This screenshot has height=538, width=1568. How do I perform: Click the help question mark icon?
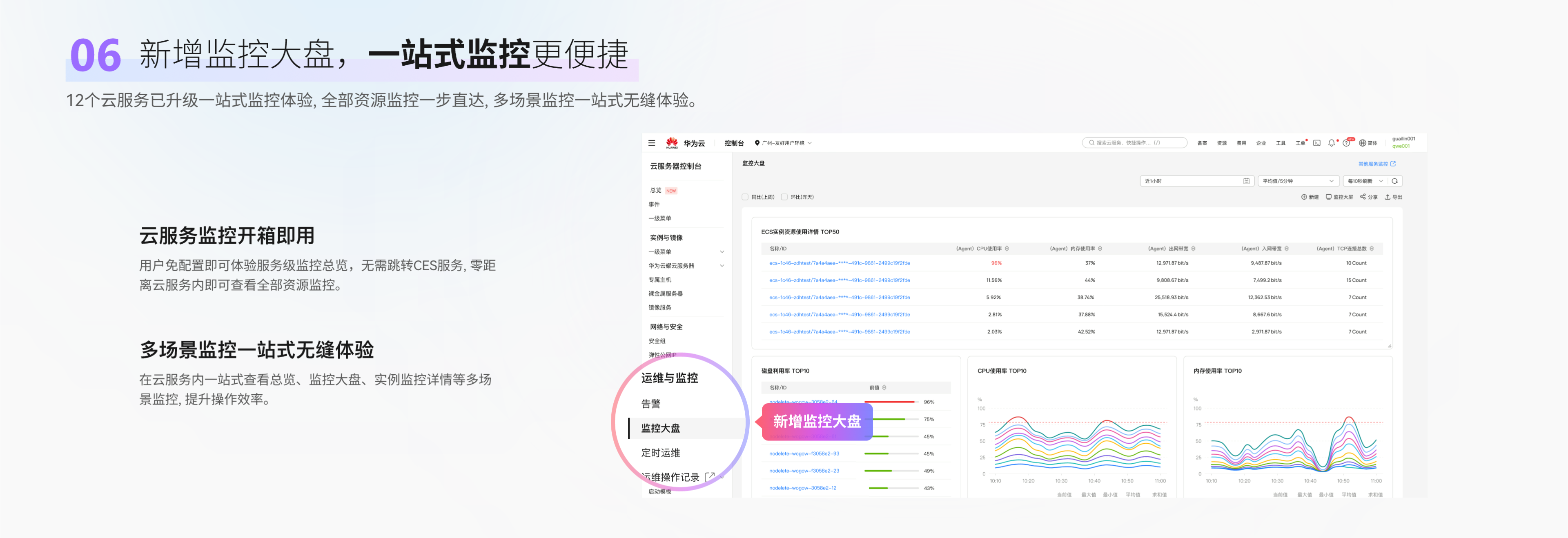coord(1346,143)
